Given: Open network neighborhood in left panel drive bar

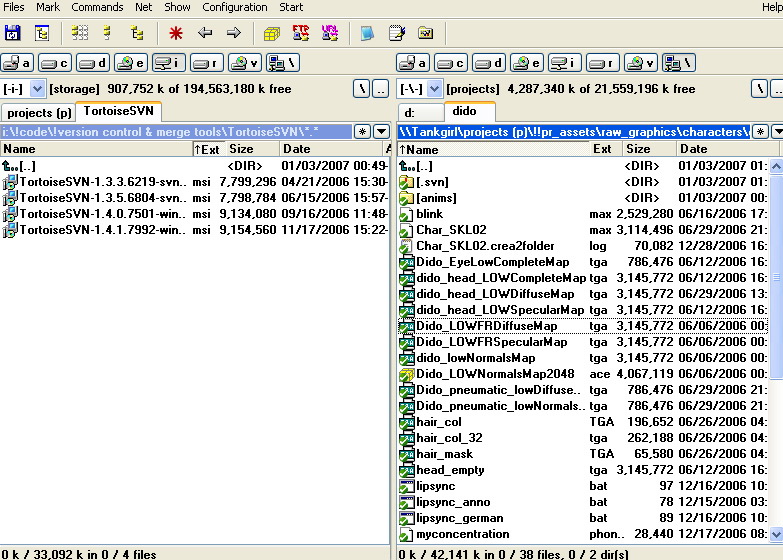Looking at the screenshot, I should coord(283,63).
